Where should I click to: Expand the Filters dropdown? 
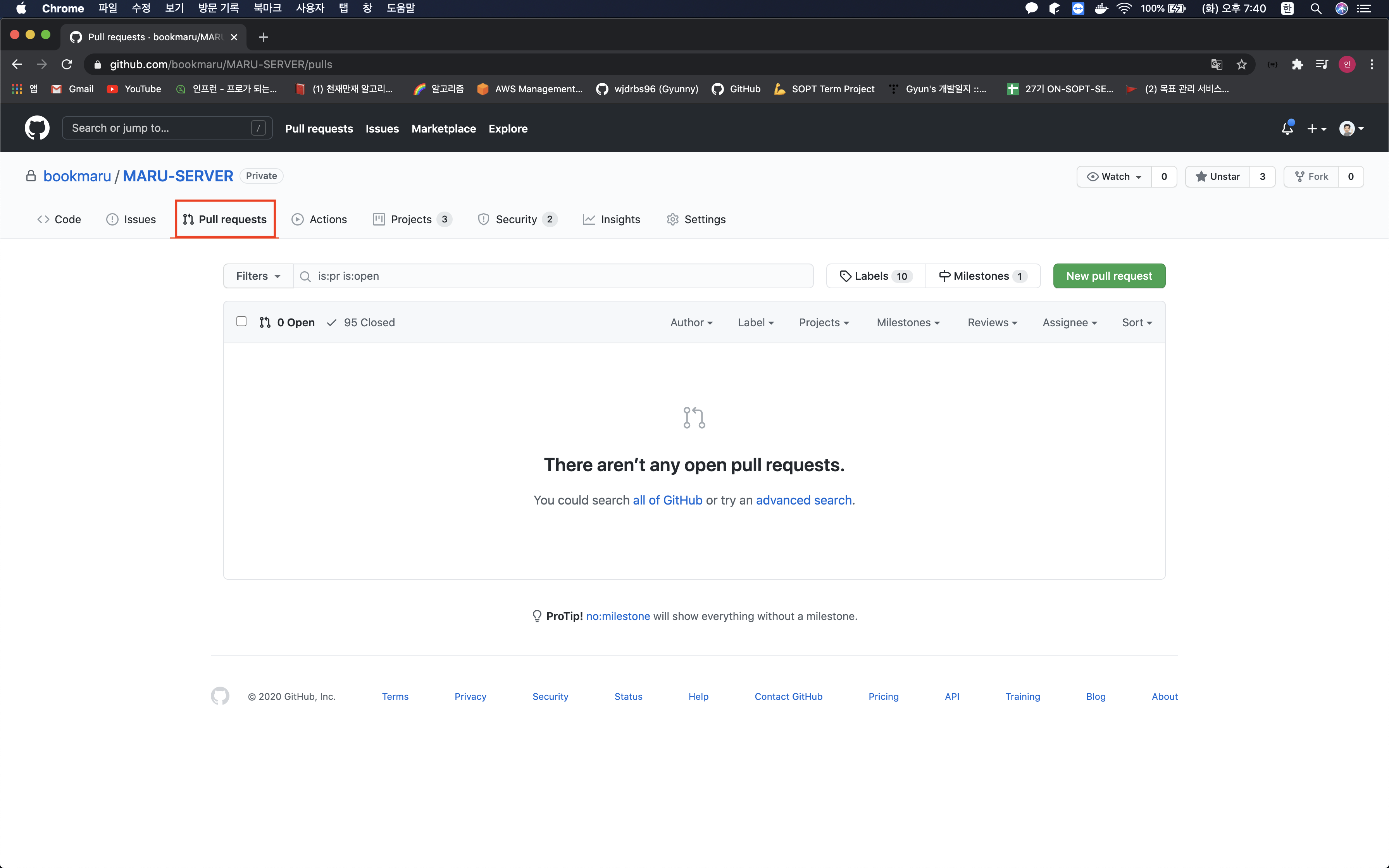tap(258, 276)
